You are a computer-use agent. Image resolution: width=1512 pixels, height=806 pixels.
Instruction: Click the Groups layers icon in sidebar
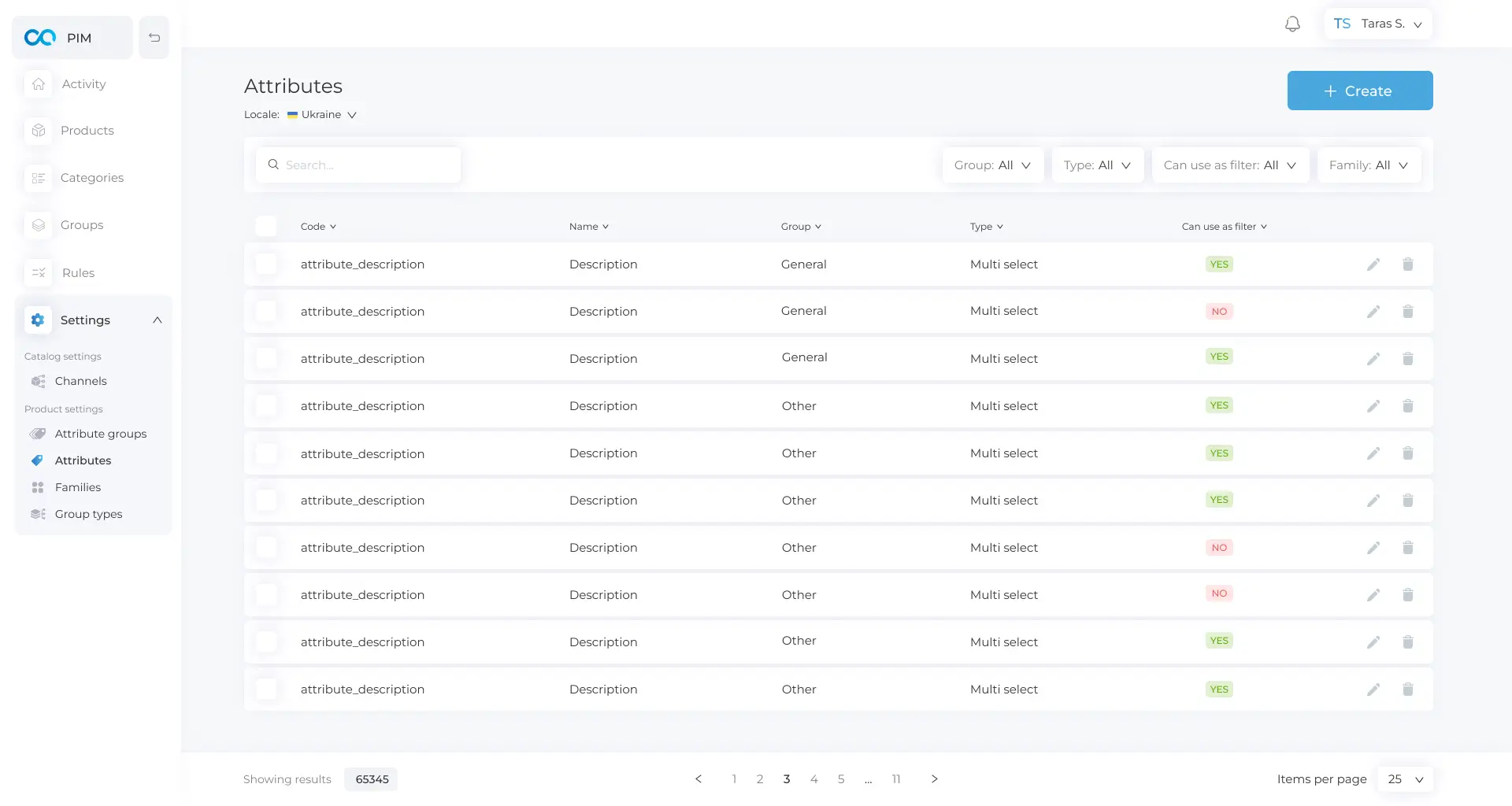39,225
